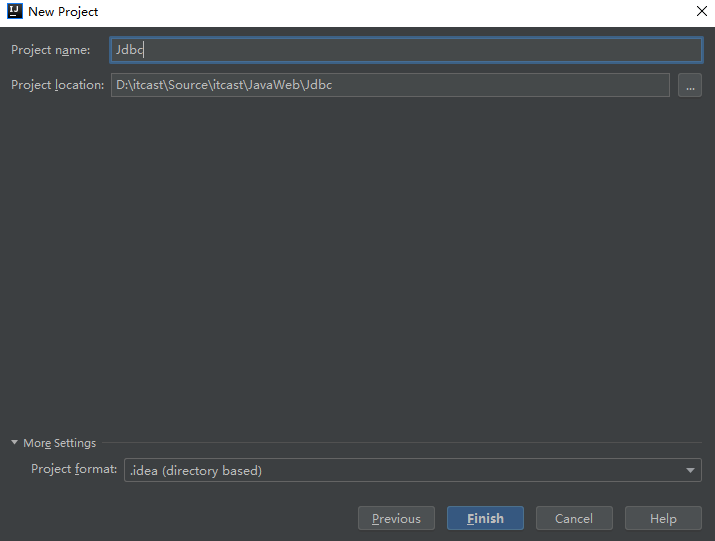Go back with the Previous button
Image resolution: width=715 pixels, height=541 pixels.
(396, 518)
